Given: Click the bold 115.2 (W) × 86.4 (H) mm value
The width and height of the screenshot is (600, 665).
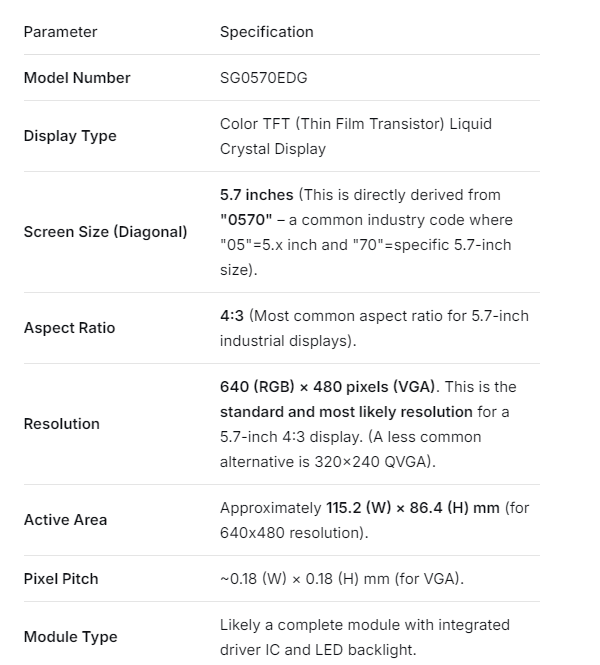Looking at the screenshot, I should (x=413, y=508).
